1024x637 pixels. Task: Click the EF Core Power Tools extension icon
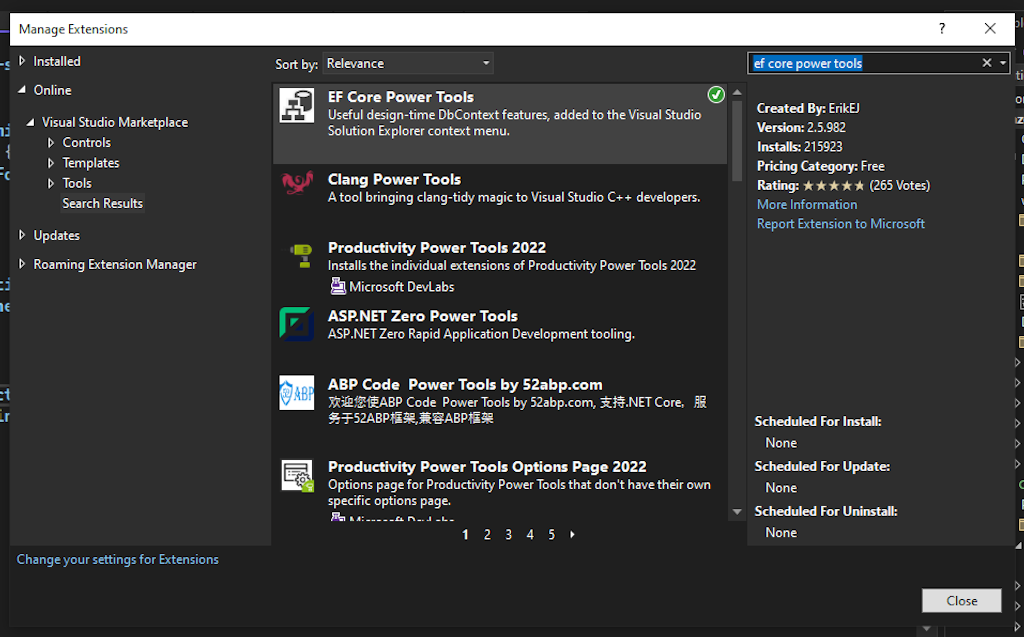click(x=297, y=106)
